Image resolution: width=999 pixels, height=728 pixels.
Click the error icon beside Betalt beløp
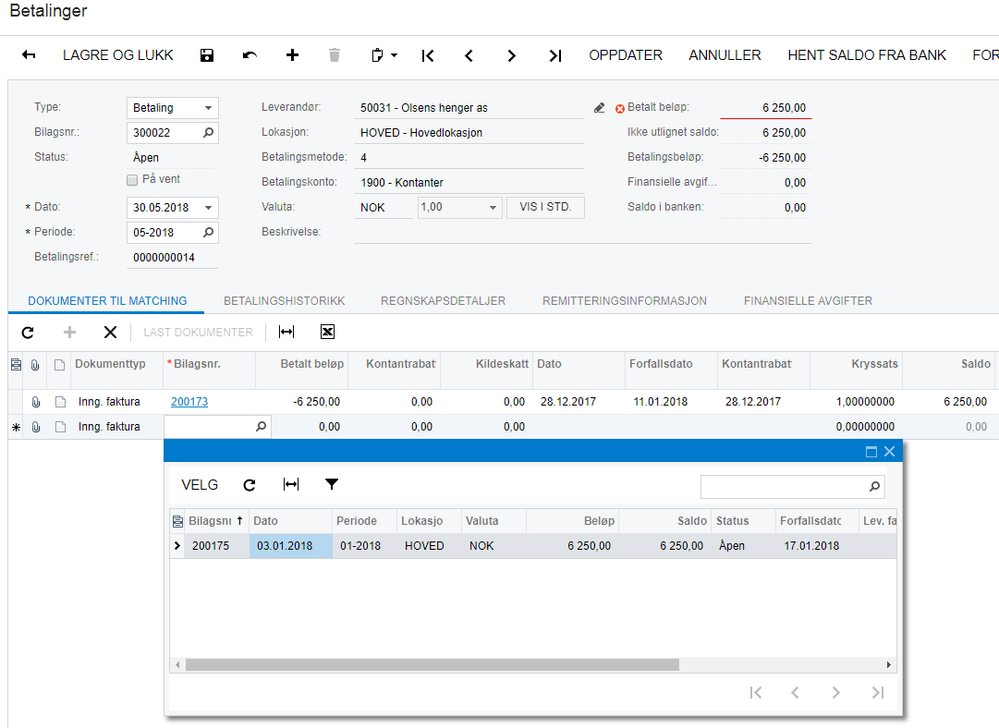coord(620,109)
